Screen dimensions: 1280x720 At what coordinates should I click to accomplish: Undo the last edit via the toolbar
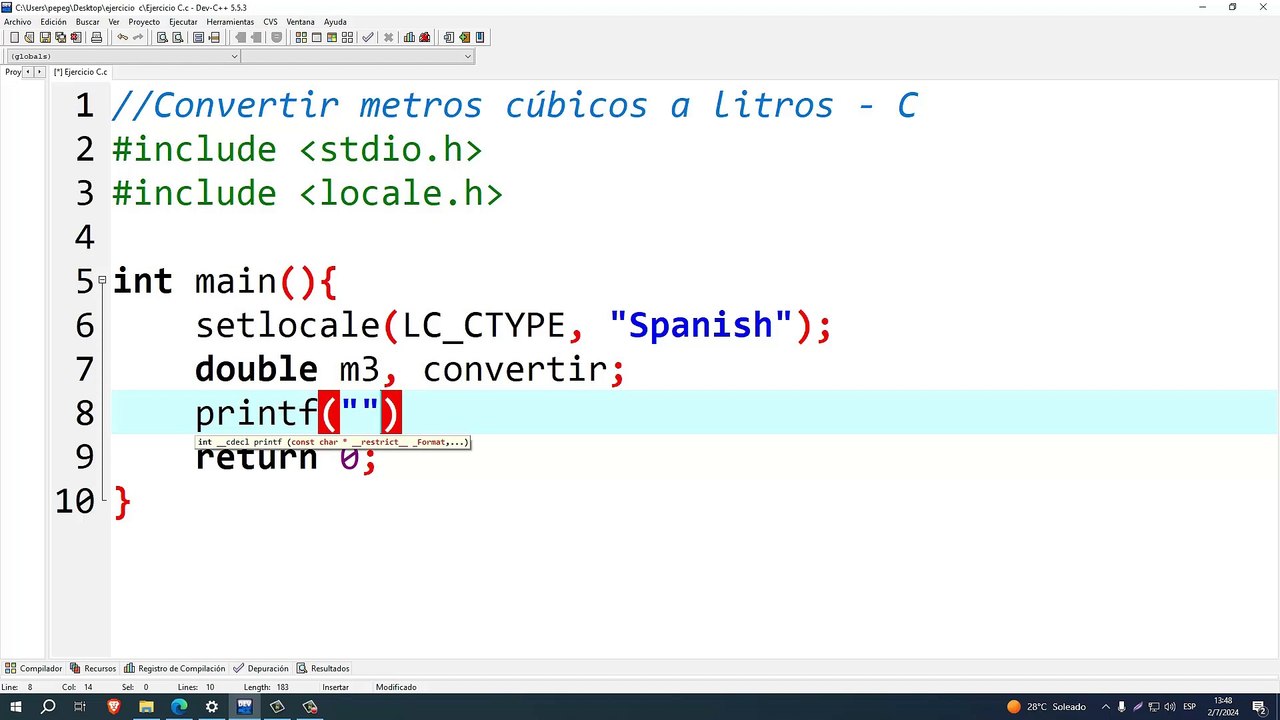(x=122, y=38)
